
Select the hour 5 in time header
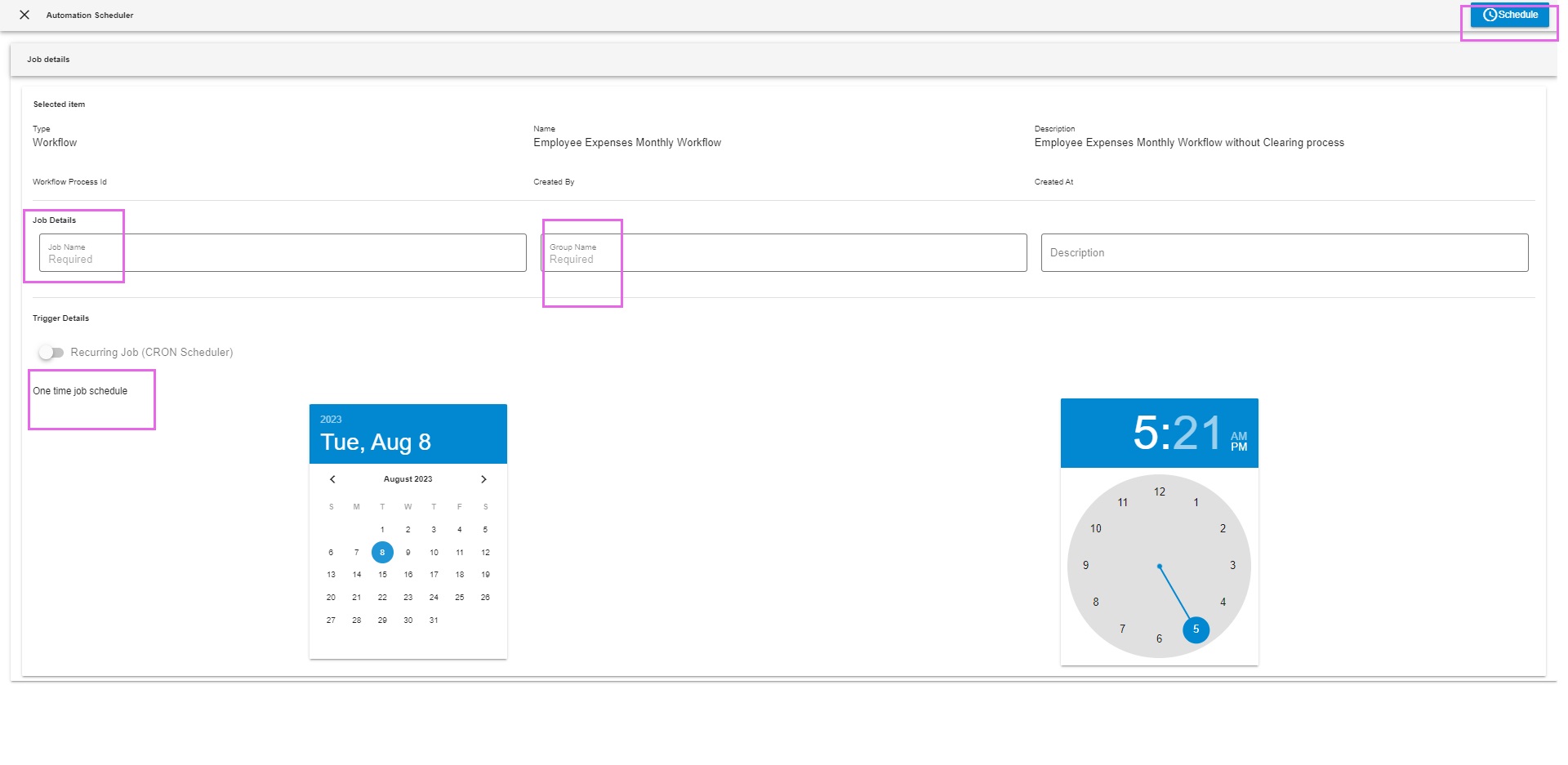point(1146,433)
